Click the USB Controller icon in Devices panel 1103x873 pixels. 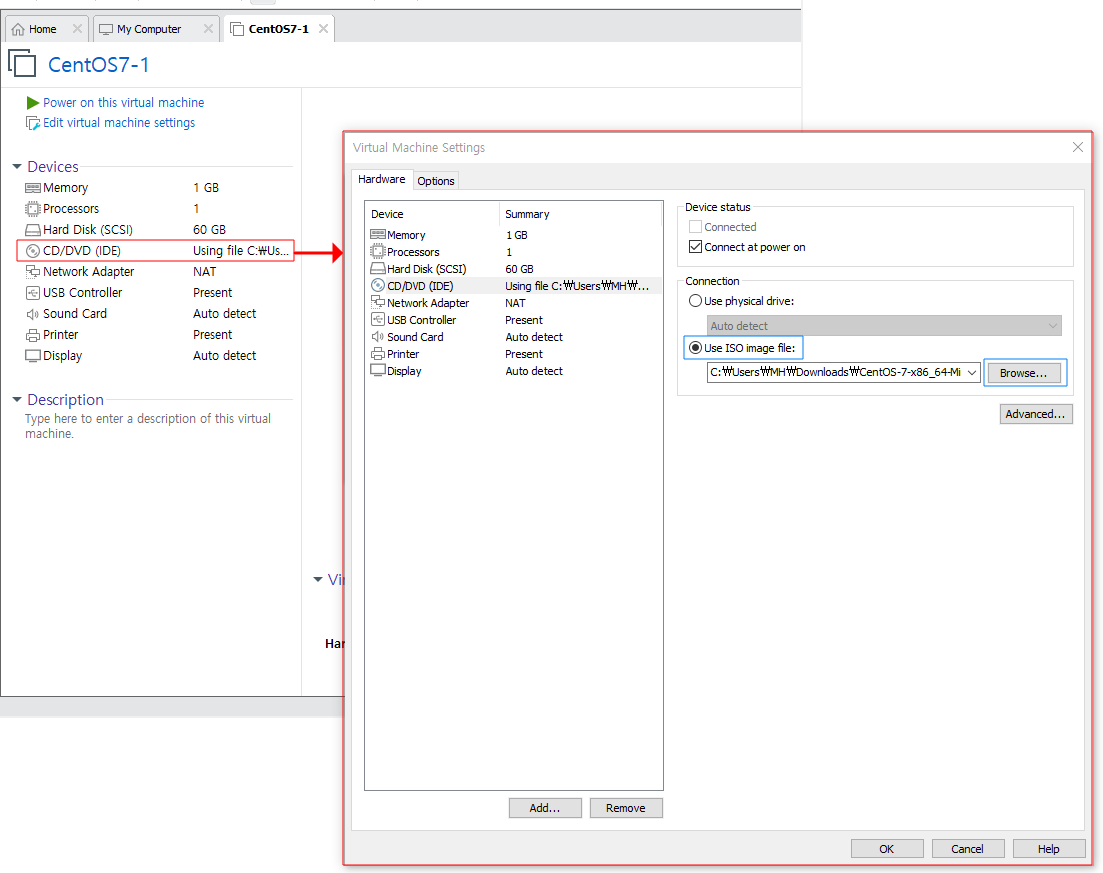pyautogui.click(x=33, y=293)
